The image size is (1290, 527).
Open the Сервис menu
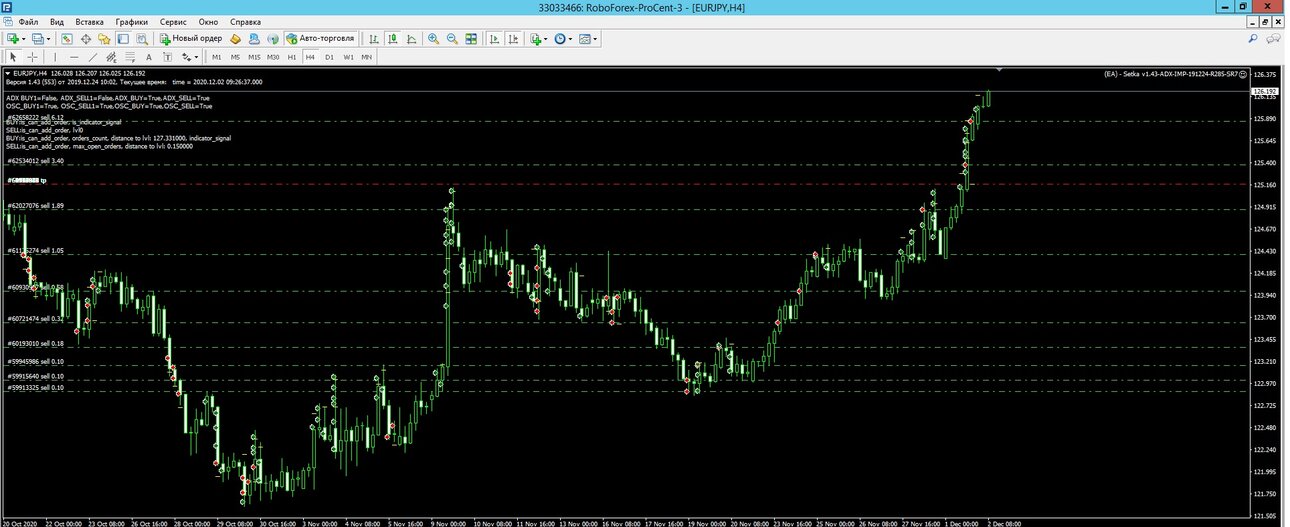coord(174,22)
